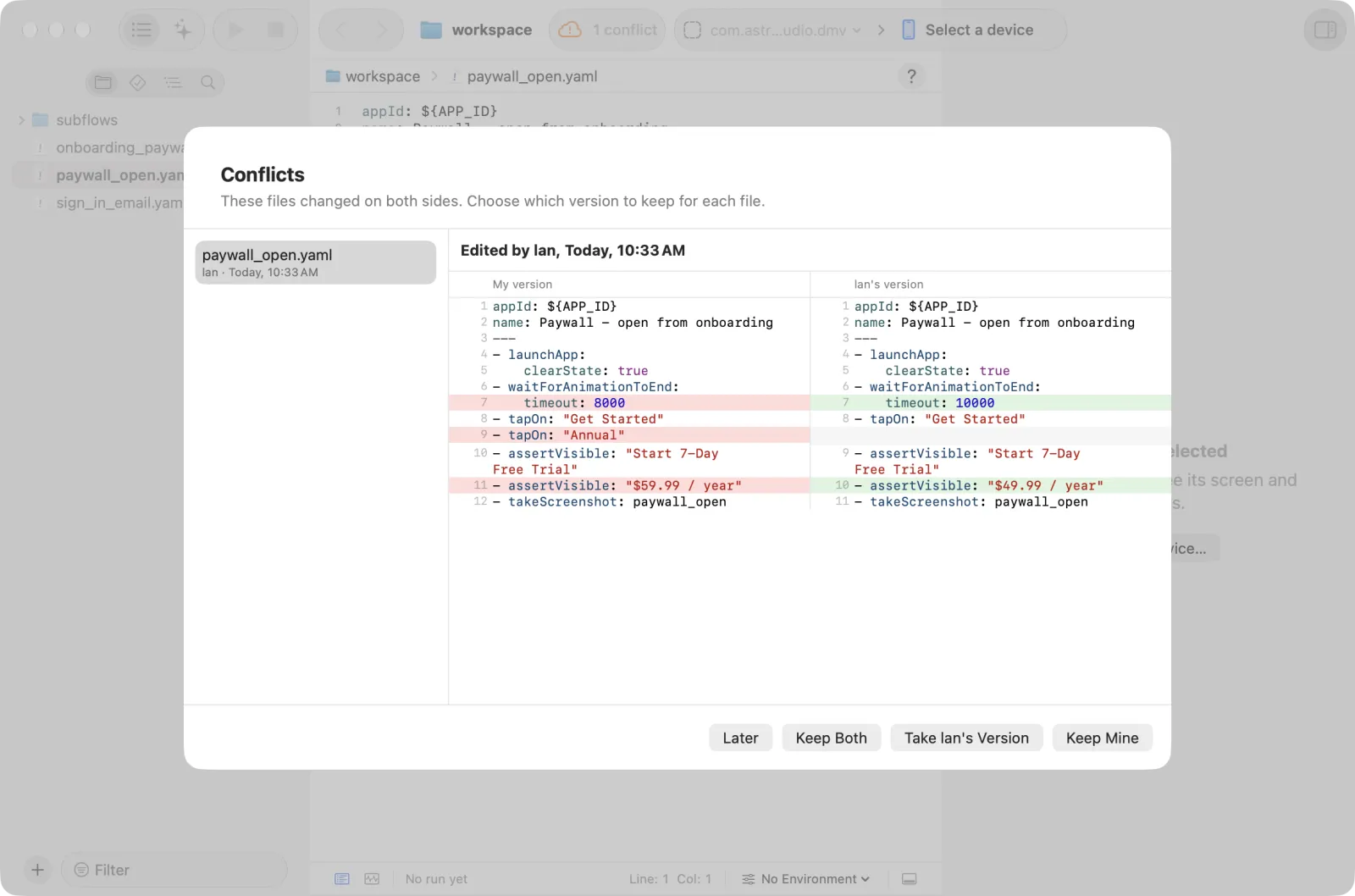Select paywall_open.yaml in the conflicts list
The width and height of the screenshot is (1355, 896).
[315, 263]
